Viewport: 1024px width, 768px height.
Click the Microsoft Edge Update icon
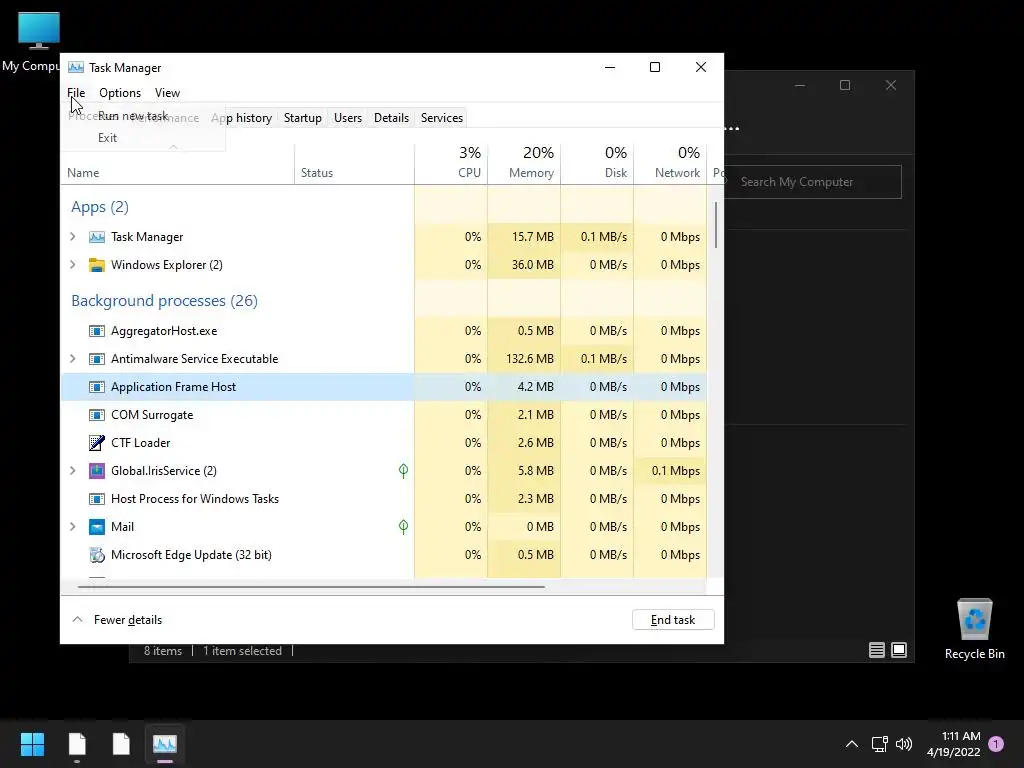coord(97,555)
